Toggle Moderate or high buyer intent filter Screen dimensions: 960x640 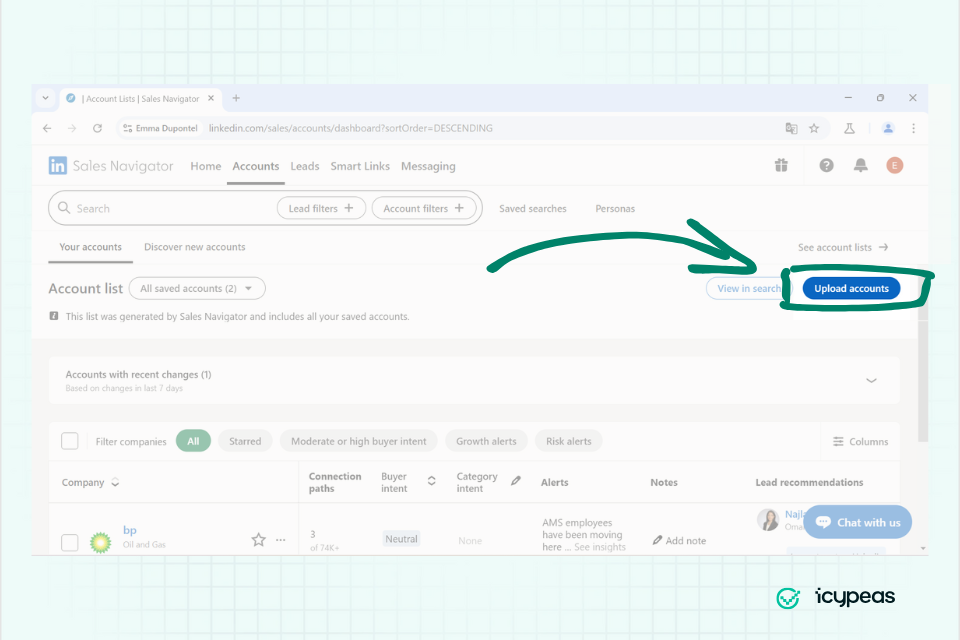[359, 441]
